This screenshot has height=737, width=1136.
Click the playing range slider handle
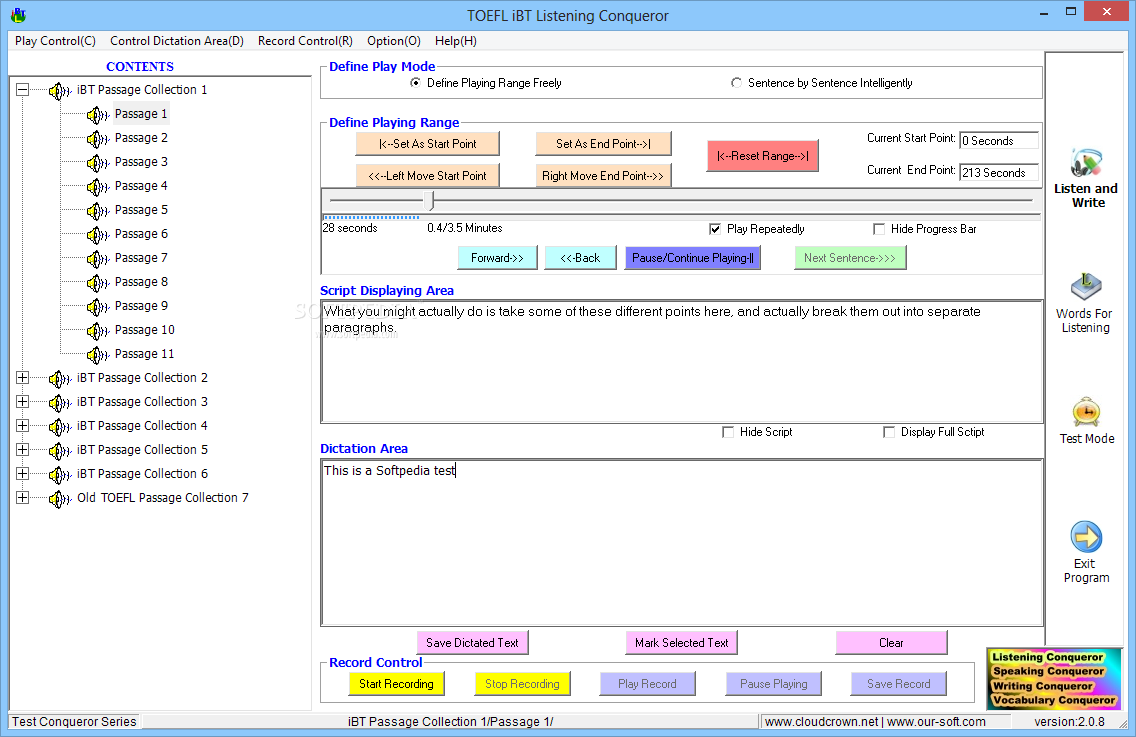430,201
